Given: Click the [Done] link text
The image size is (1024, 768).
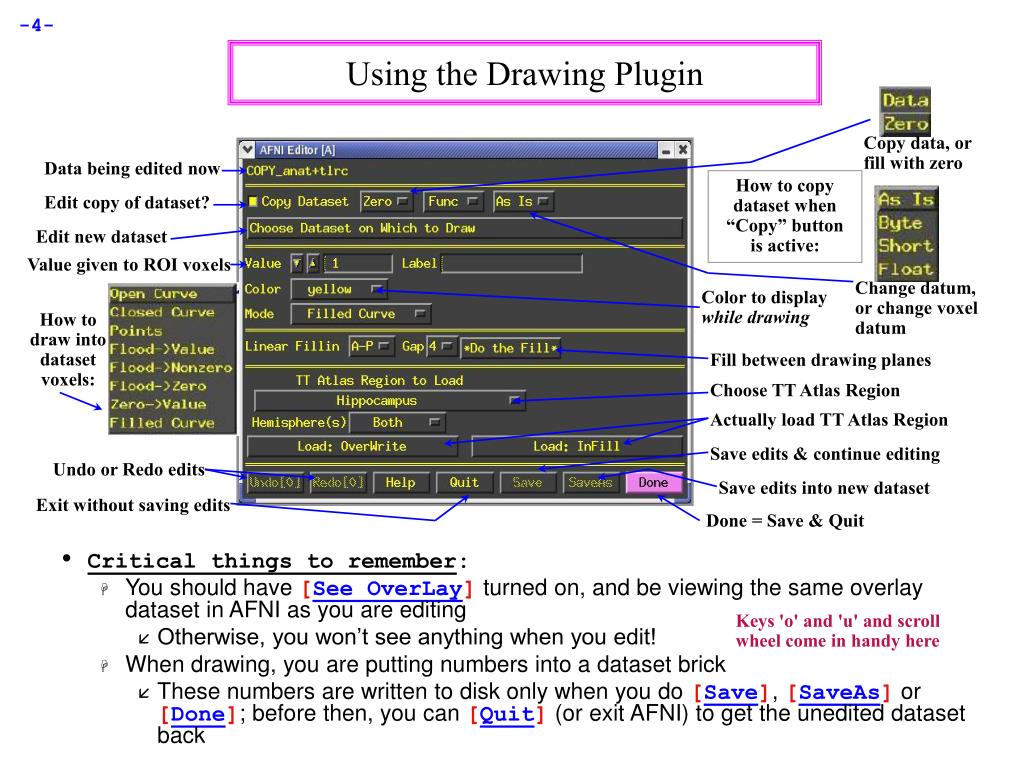Looking at the screenshot, I should pos(197,714).
